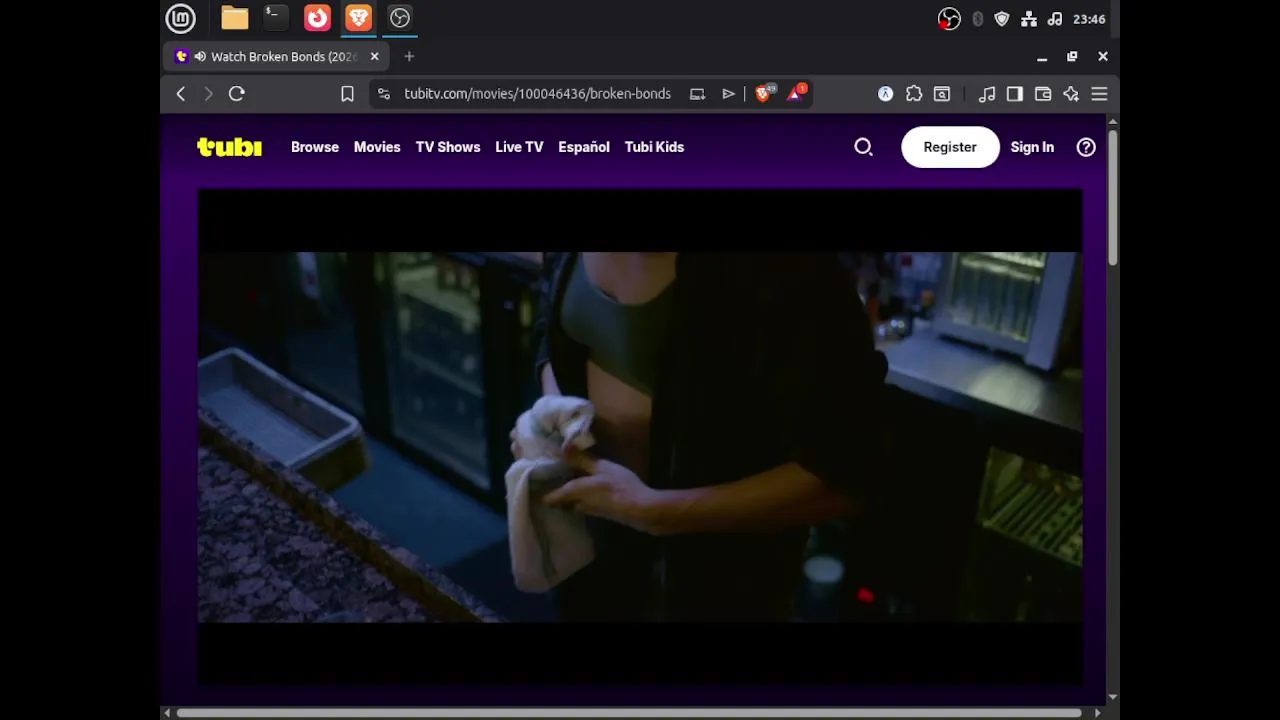Click the Sign In link
This screenshot has height=720, width=1280.
click(1032, 147)
